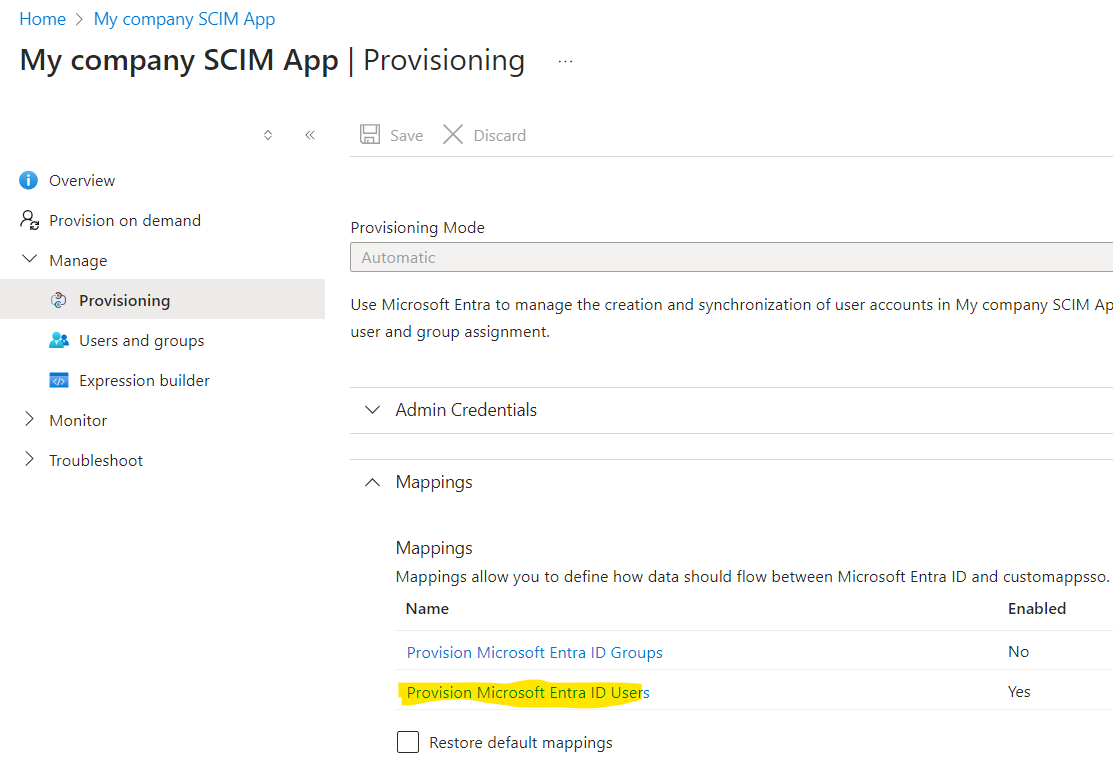This screenshot has width=1113, height=772.
Task: Select the Manage menu label
Action: tap(78, 260)
